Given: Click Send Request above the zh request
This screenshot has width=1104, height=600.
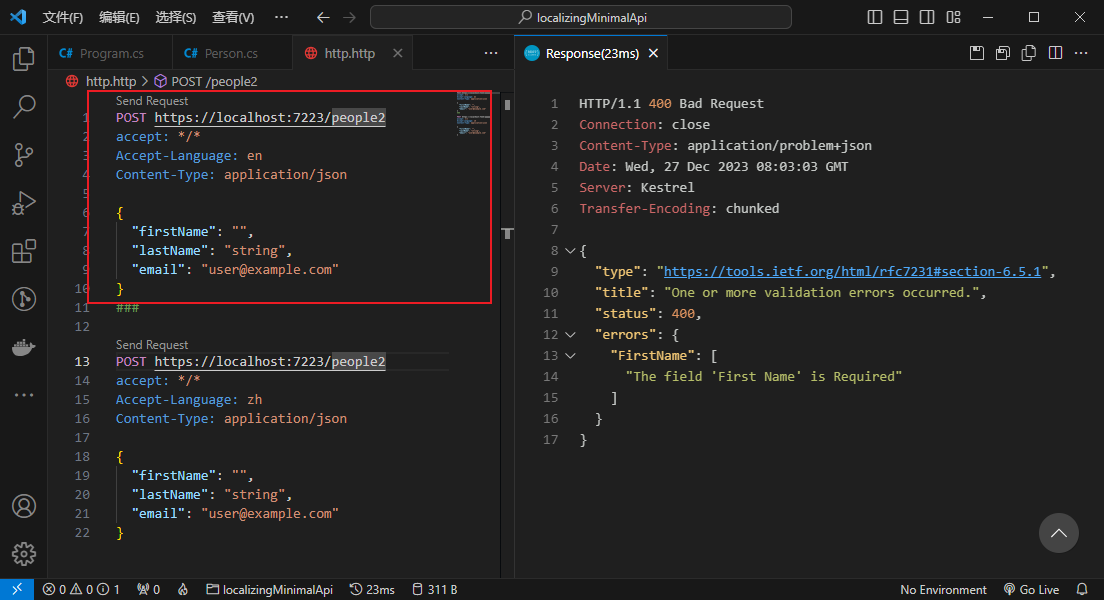Looking at the screenshot, I should point(152,345).
